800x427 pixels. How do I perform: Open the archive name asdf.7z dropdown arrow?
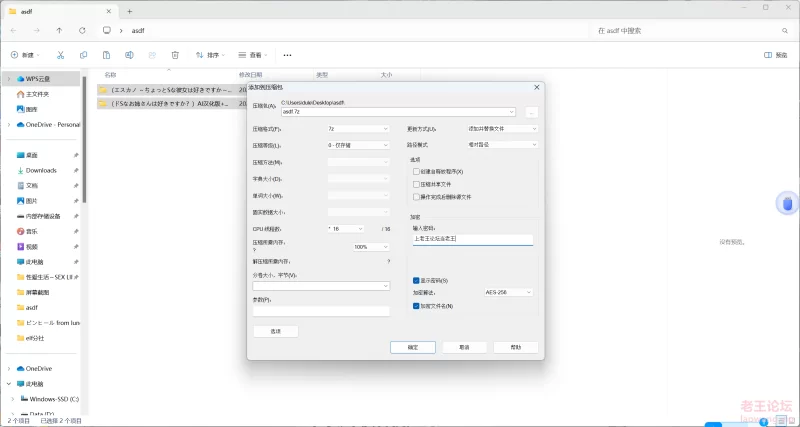point(511,111)
